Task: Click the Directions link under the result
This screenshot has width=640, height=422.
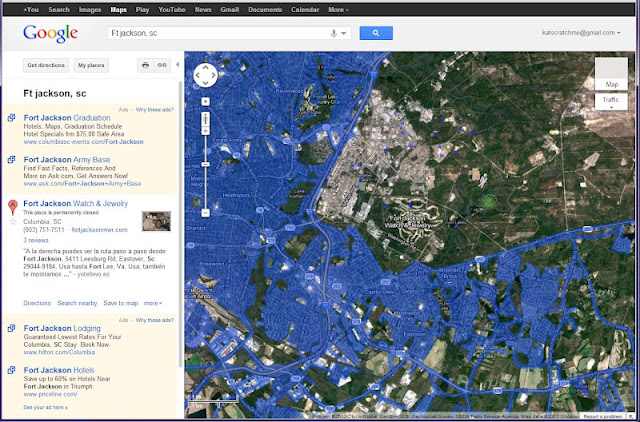Action: (x=37, y=303)
